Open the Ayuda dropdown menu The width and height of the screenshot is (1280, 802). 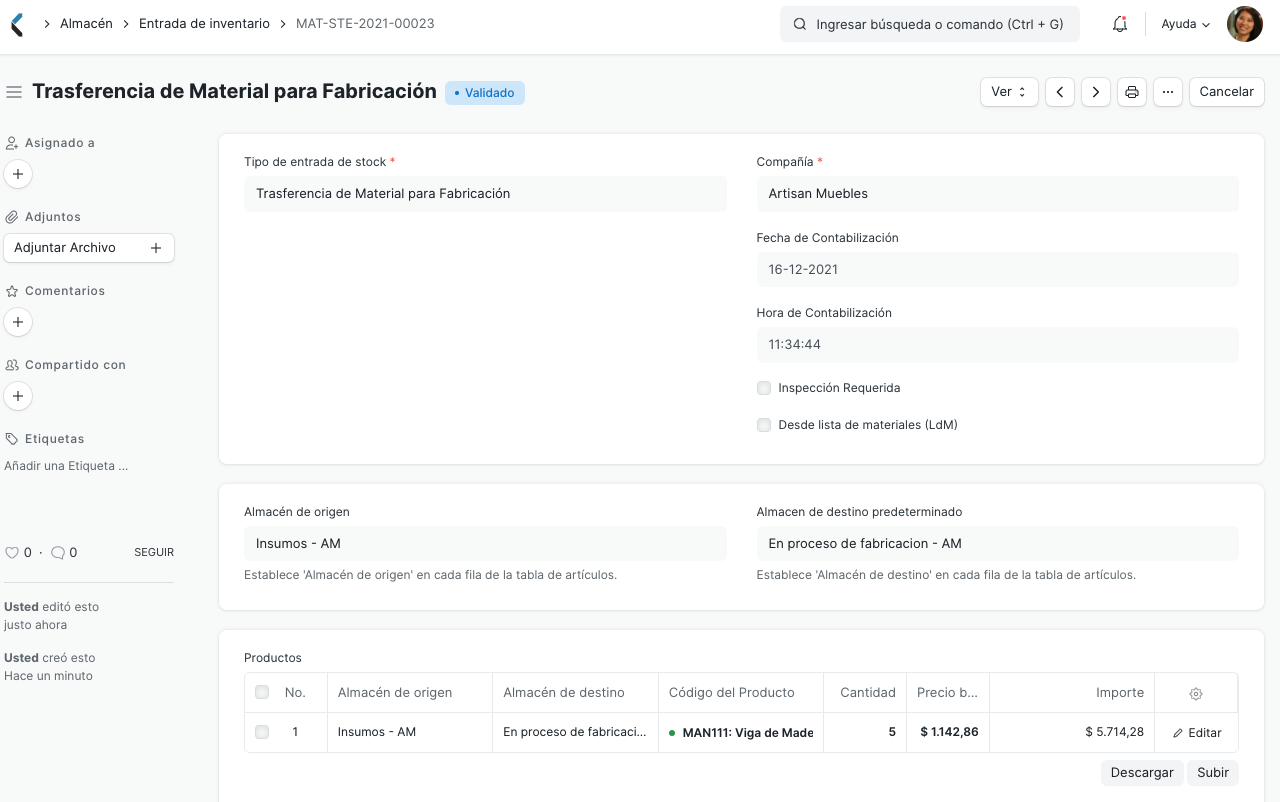tap(1186, 24)
